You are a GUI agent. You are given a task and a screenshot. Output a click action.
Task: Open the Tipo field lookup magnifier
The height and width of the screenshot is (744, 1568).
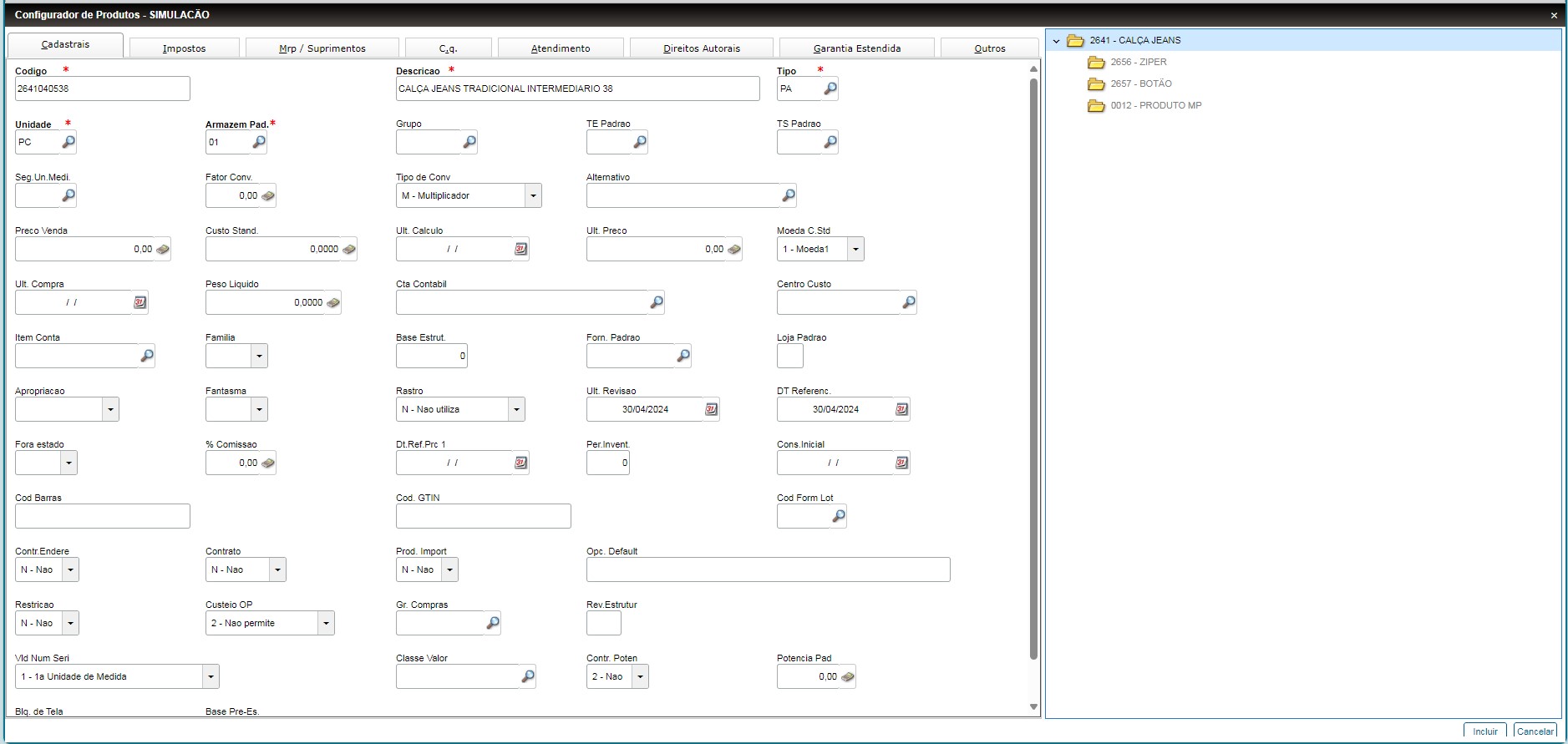point(830,89)
